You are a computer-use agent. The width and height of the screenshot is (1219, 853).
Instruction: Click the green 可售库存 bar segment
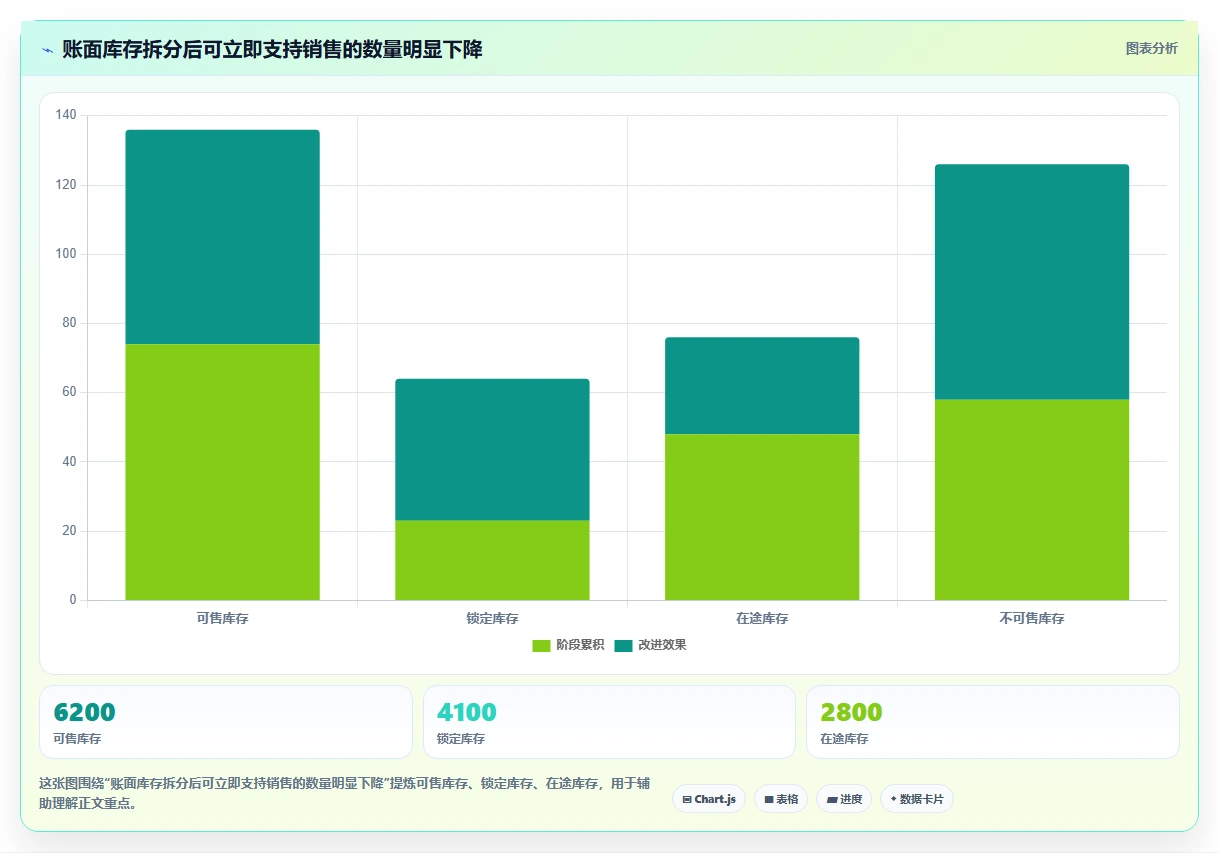(x=222, y=472)
